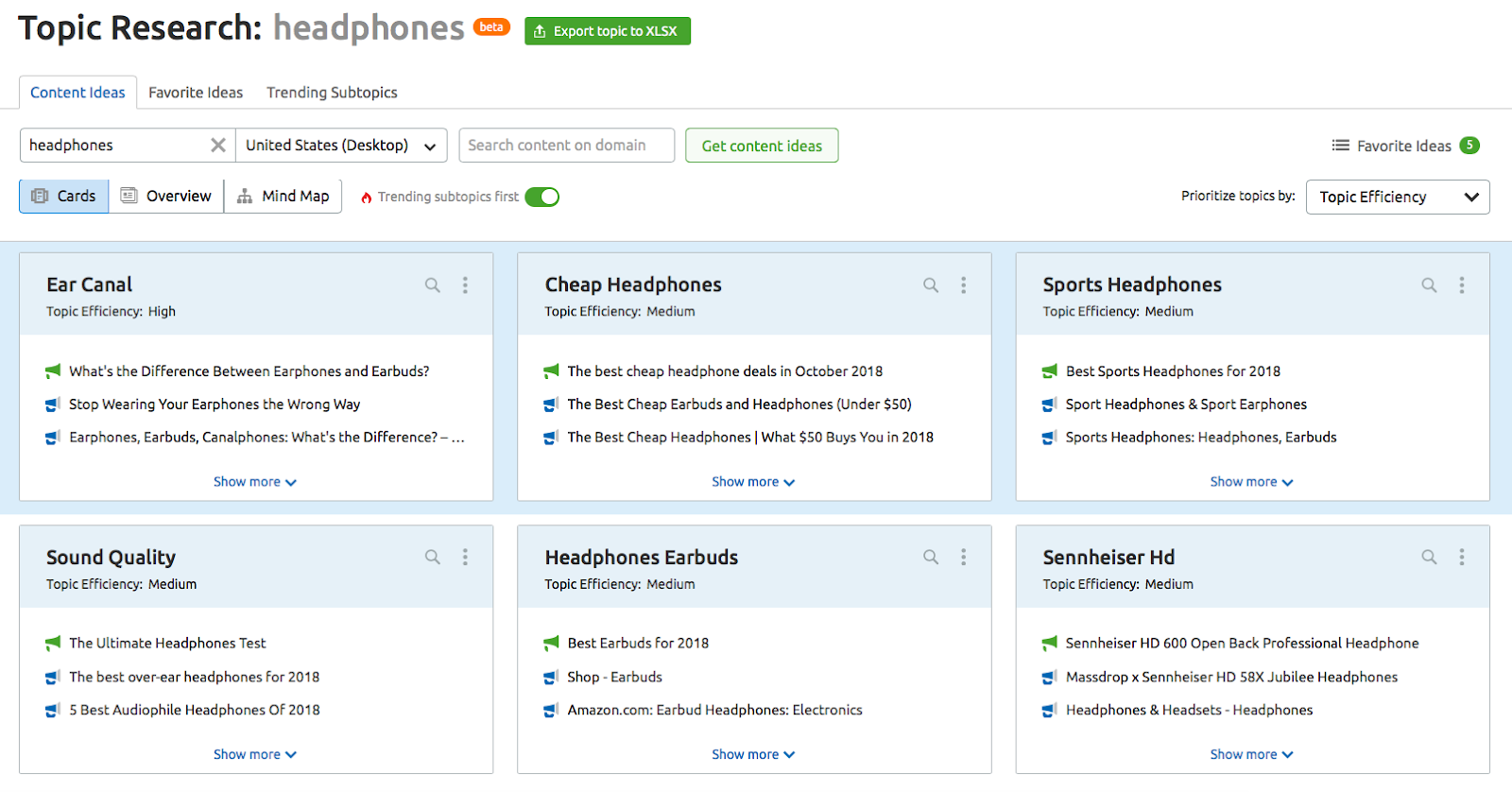Open Sports Headphones: Headphones, Earbuds headline
The image size is (1512, 792).
[x=1201, y=438]
